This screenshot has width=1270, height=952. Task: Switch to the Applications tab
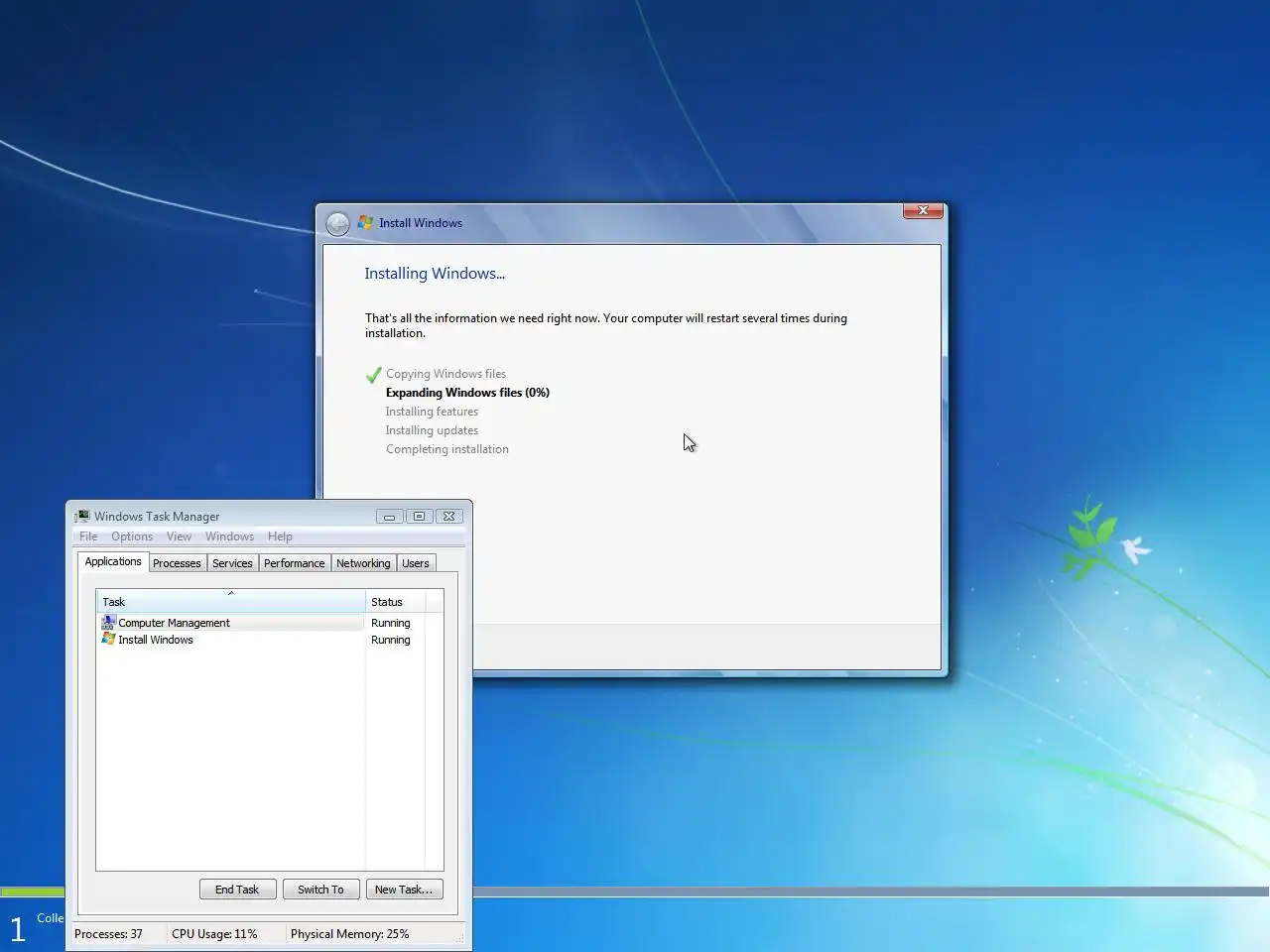[x=113, y=561]
